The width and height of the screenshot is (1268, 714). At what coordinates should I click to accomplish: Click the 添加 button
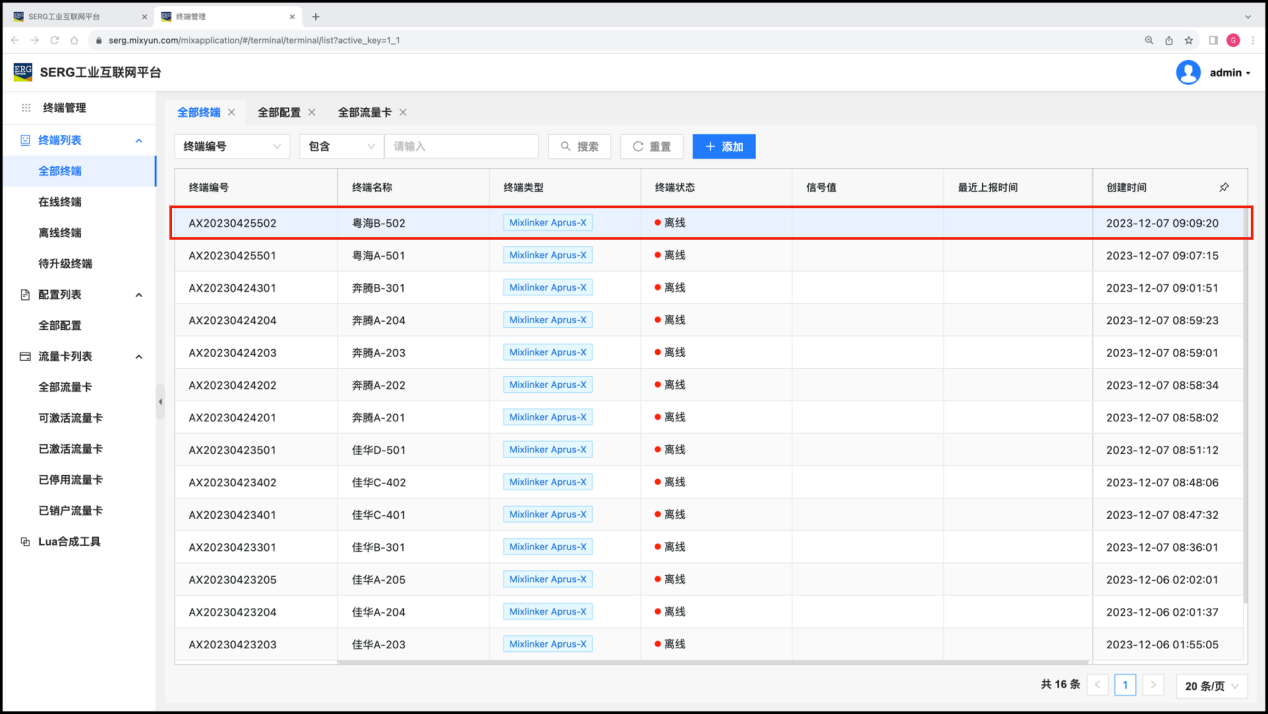click(x=724, y=147)
